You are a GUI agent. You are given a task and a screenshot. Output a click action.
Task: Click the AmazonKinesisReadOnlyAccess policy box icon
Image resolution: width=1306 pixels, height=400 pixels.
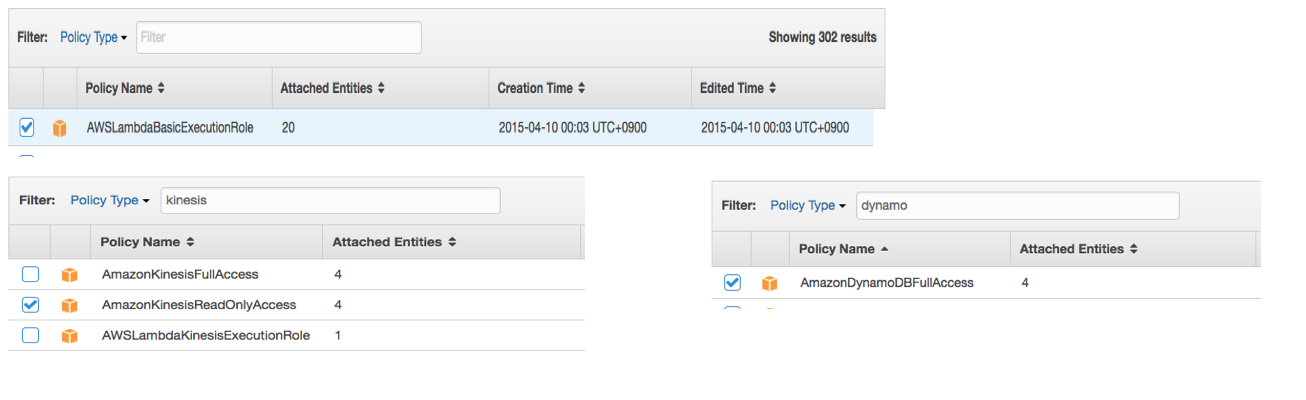(x=69, y=305)
